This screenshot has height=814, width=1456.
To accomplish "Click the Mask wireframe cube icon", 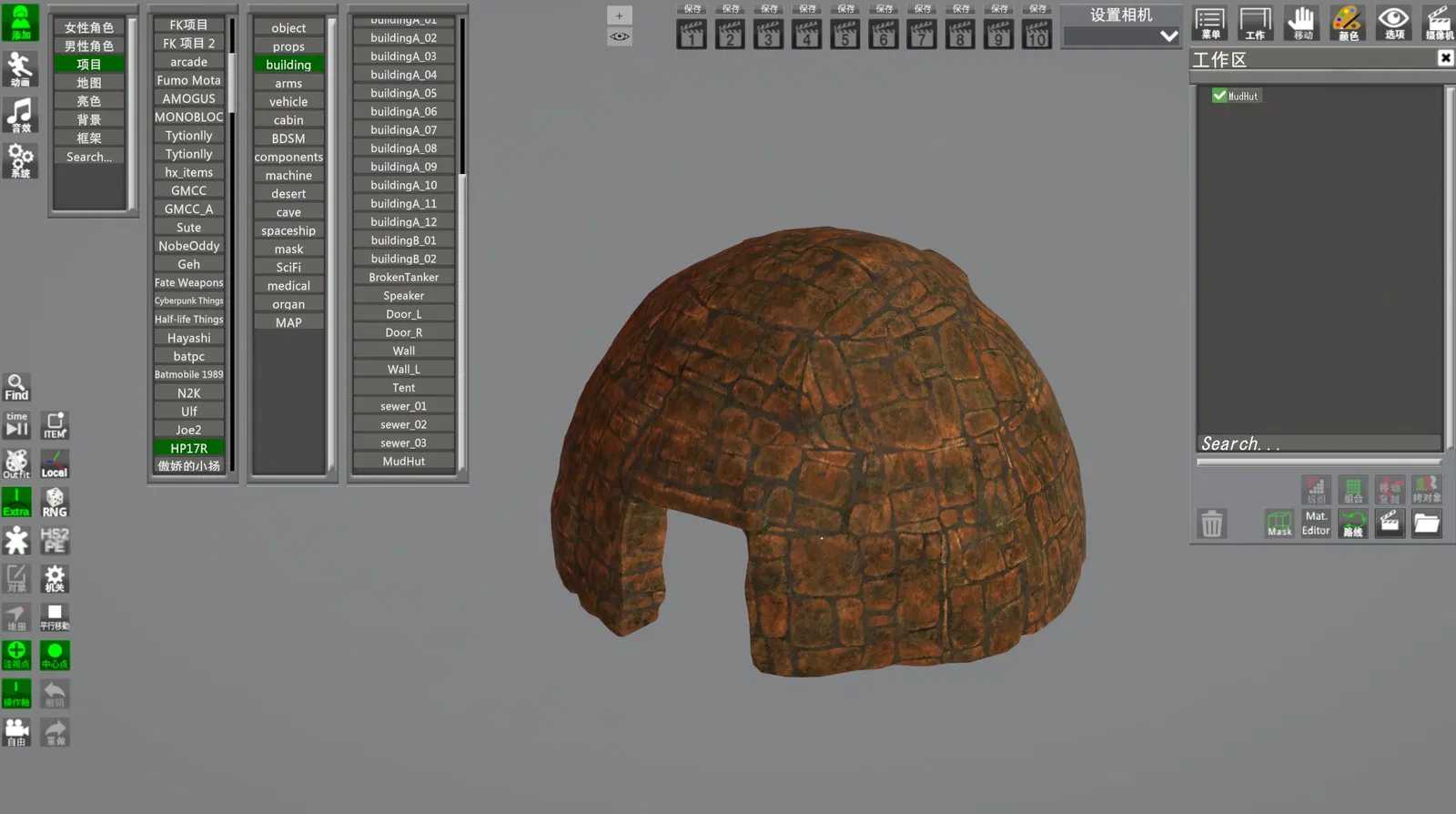I will [x=1279, y=523].
